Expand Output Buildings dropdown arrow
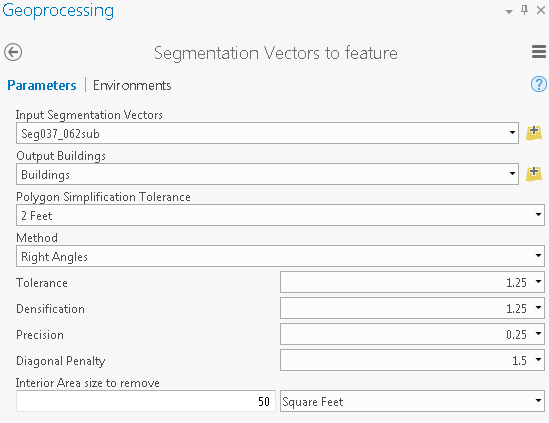549x423 pixels. [x=512, y=174]
